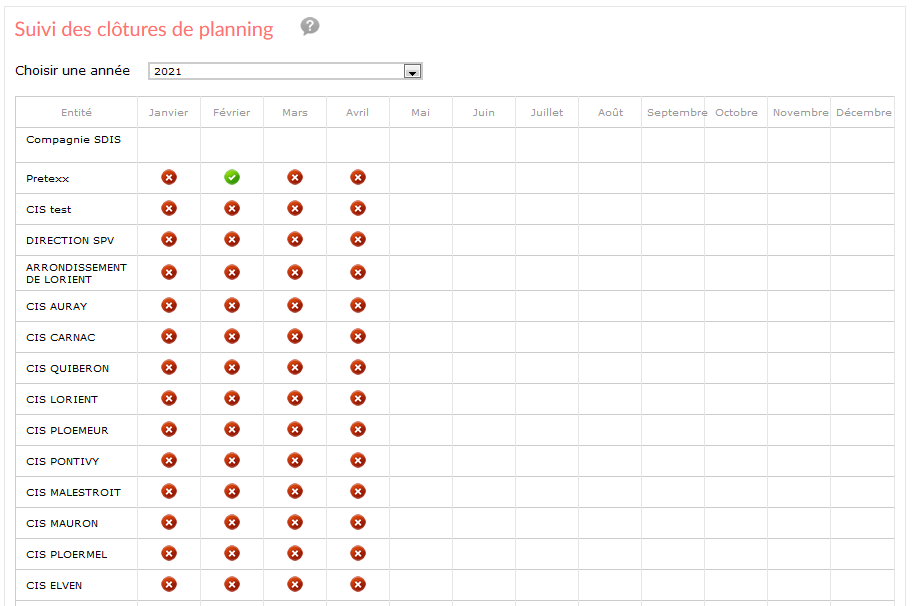Click red cross for CIS CARNAC in Janvier

(169, 336)
